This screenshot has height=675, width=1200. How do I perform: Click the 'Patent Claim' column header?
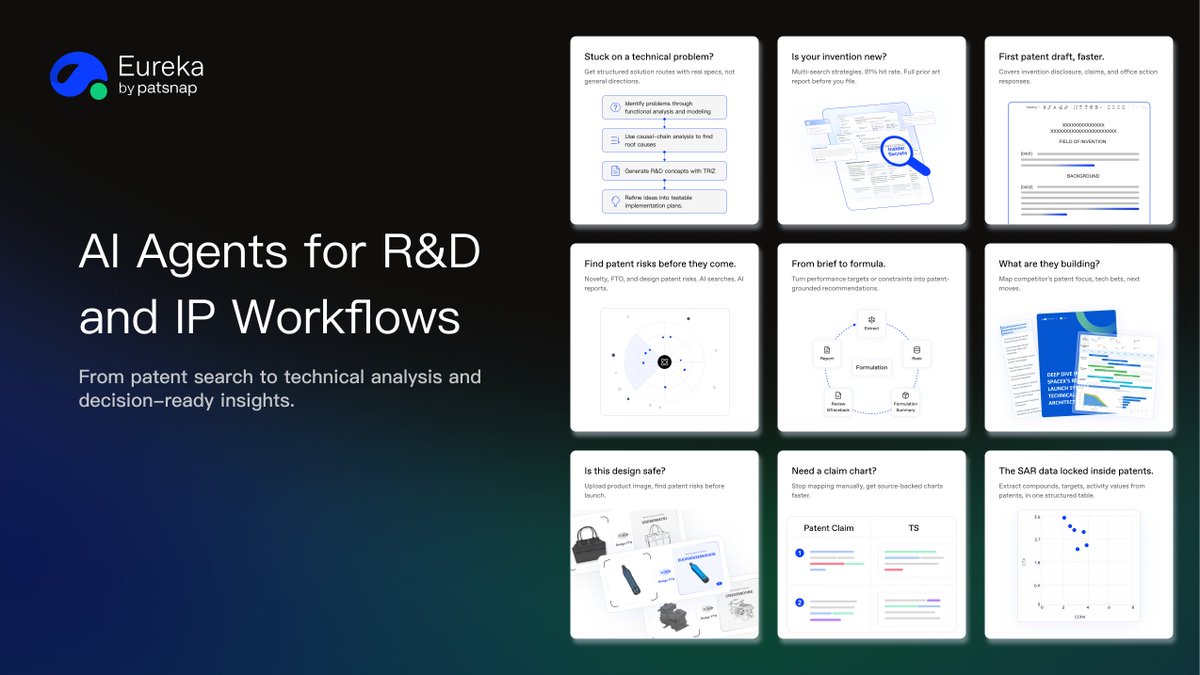[829, 527]
